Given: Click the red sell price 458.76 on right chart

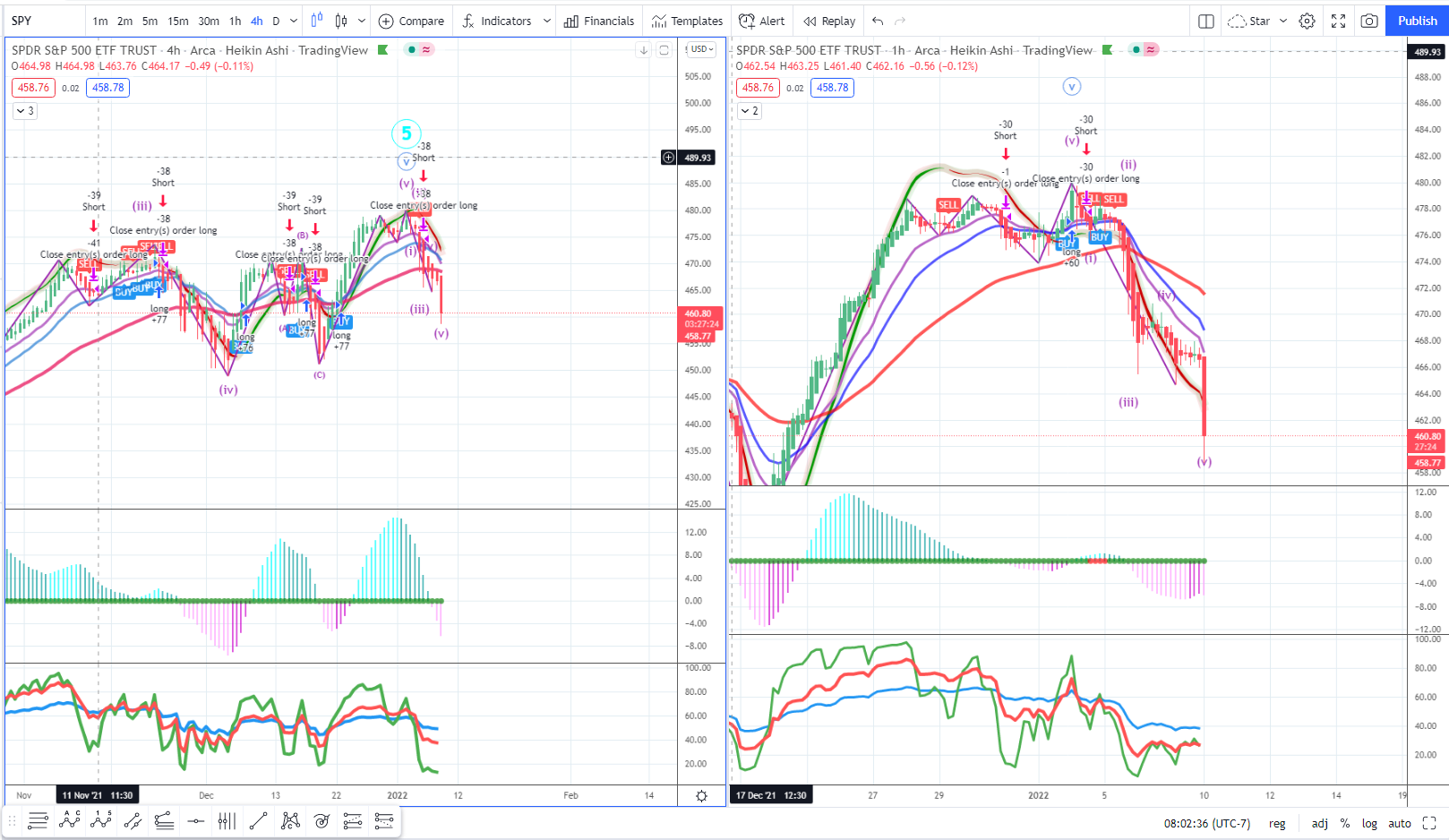Looking at the screenshot, I should pos(758,88).
